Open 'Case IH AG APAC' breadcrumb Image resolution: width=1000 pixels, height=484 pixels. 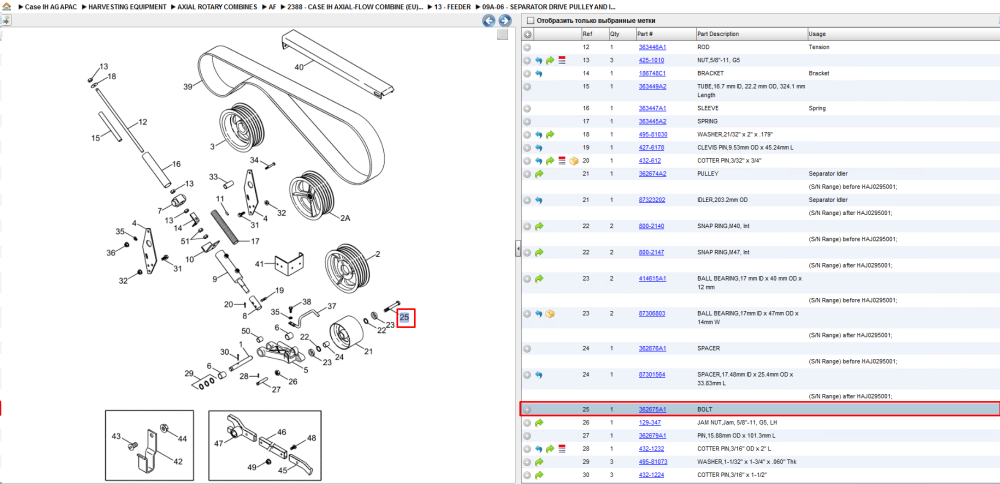51,6
